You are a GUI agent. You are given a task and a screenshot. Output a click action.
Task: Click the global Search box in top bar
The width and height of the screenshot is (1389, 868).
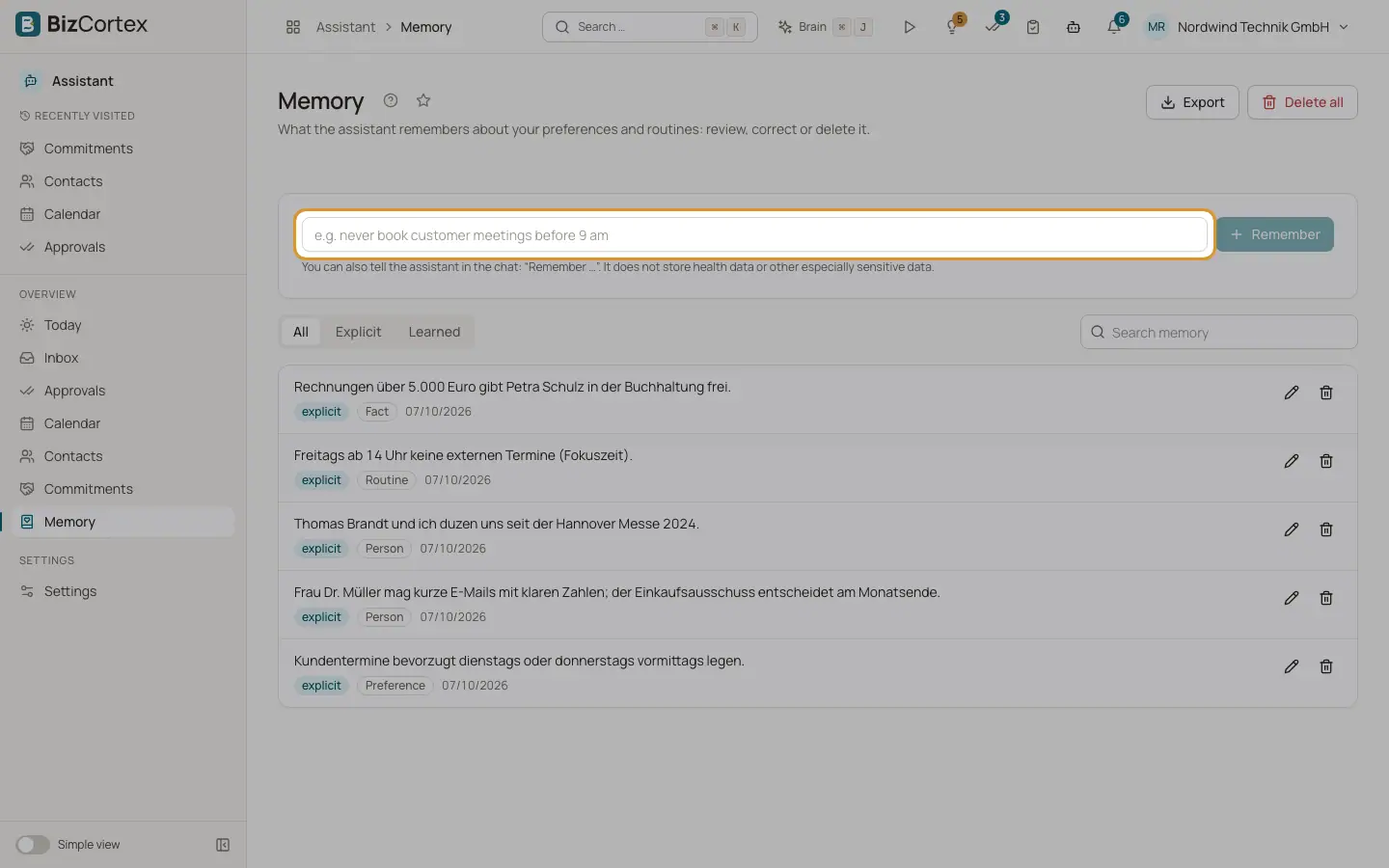(650, 27)
